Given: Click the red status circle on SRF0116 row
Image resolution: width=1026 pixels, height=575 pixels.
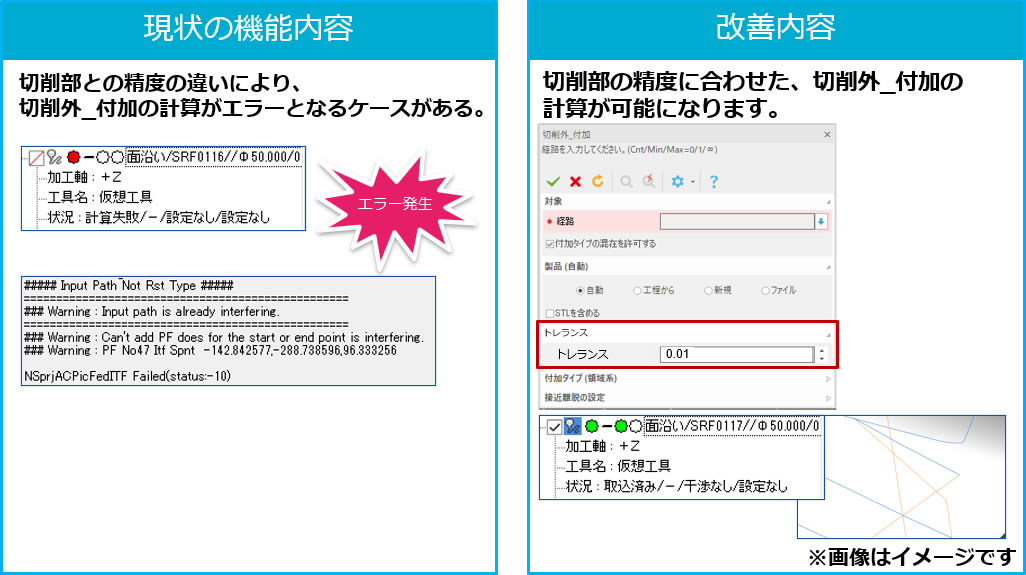Looking at the screenshot, I should click(73, 157).
